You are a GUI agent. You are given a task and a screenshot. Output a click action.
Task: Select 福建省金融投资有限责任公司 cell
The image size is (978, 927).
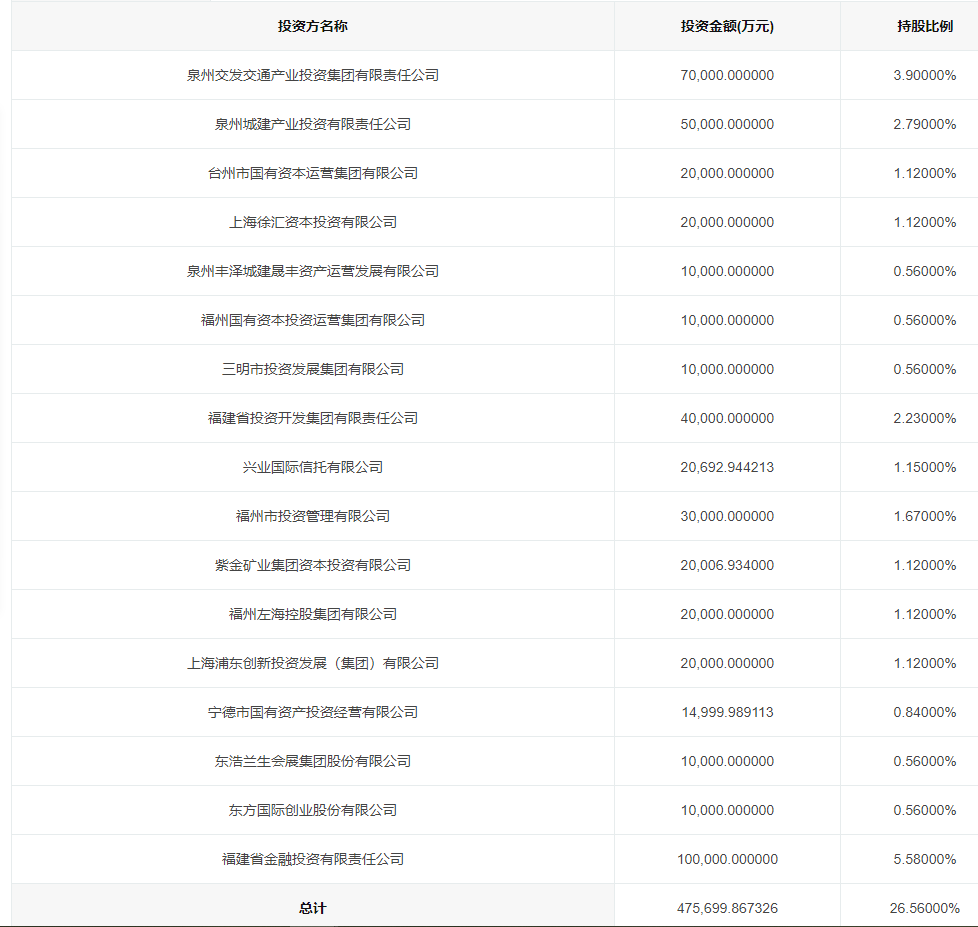click(x=312, y=859)
